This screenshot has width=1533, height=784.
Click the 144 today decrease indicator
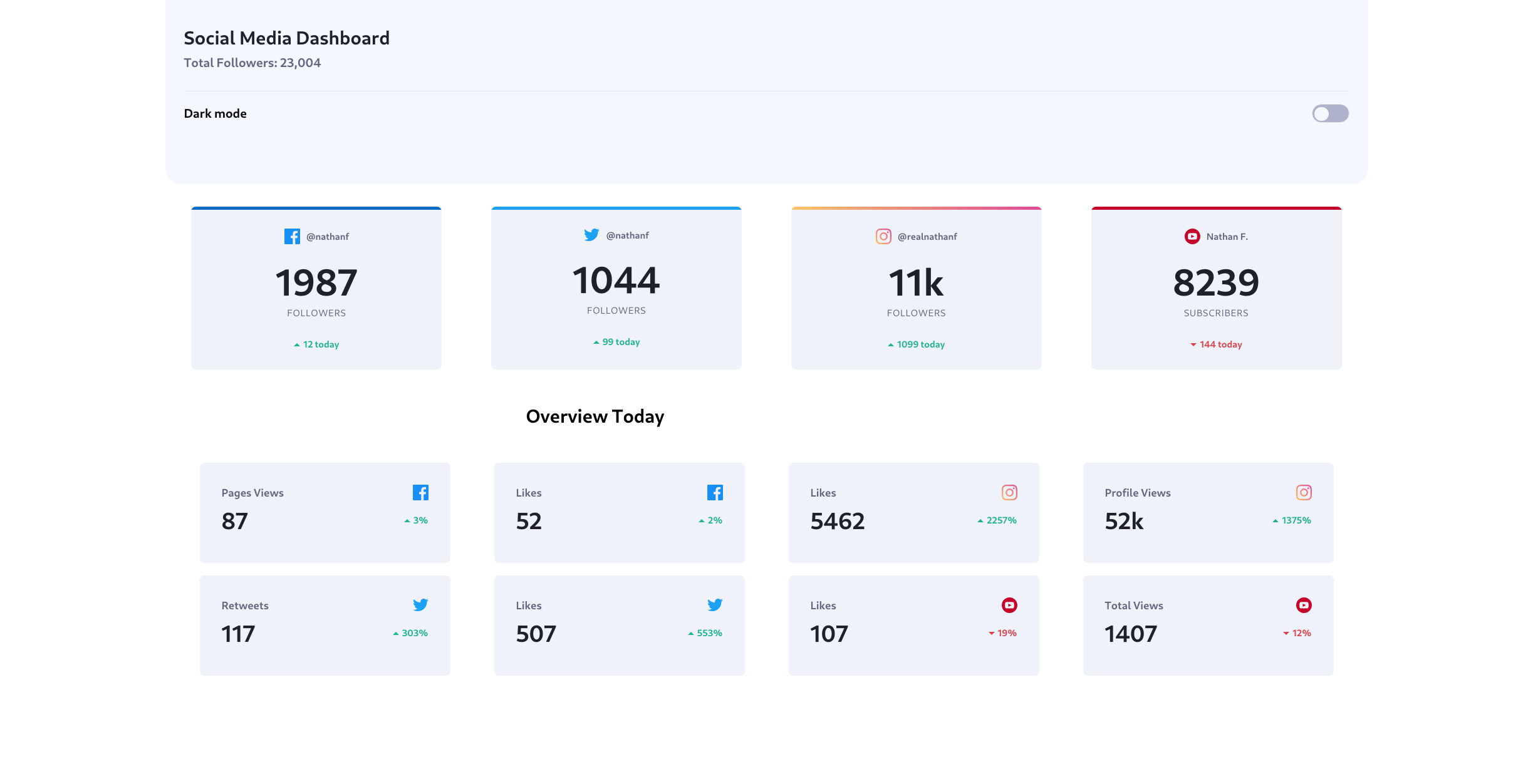click(1216, 344)
